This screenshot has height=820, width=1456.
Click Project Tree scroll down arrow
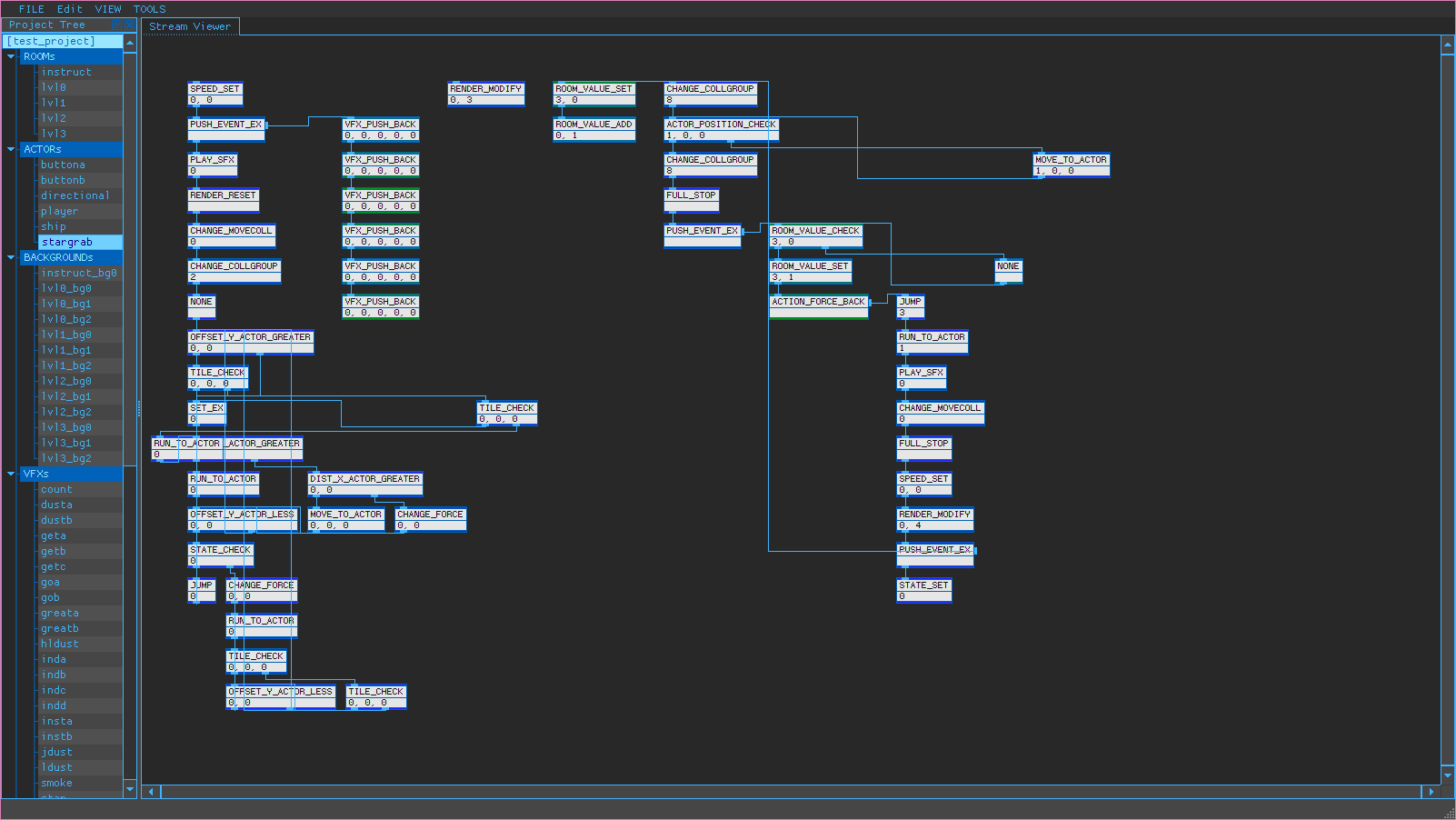(x=130, y=789)
